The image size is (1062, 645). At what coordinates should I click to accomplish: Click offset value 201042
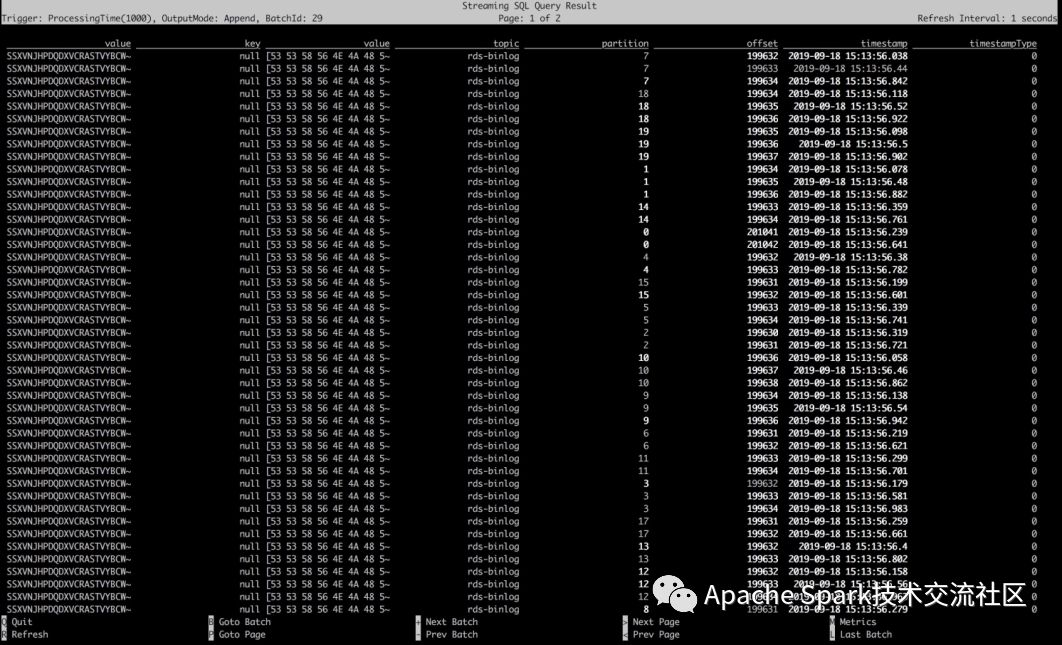pos(763,245)
